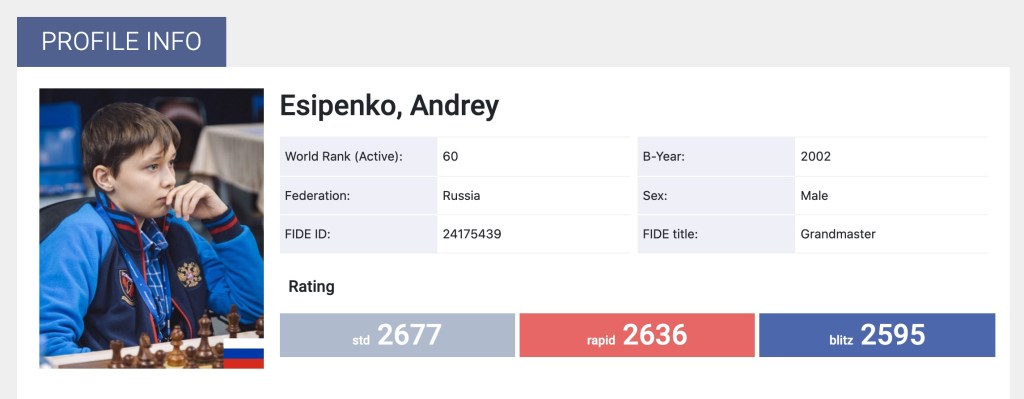Open the player's profile photo

[152, 229]
